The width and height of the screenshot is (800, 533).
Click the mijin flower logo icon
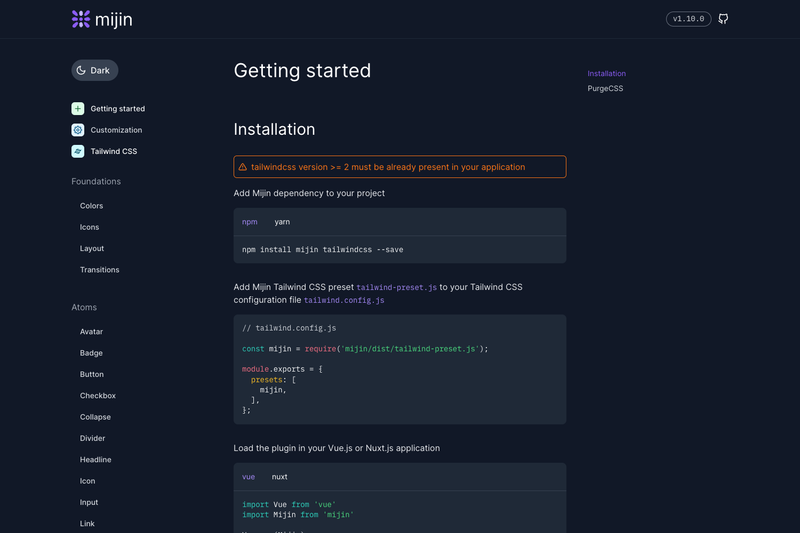tap(81, 19)
